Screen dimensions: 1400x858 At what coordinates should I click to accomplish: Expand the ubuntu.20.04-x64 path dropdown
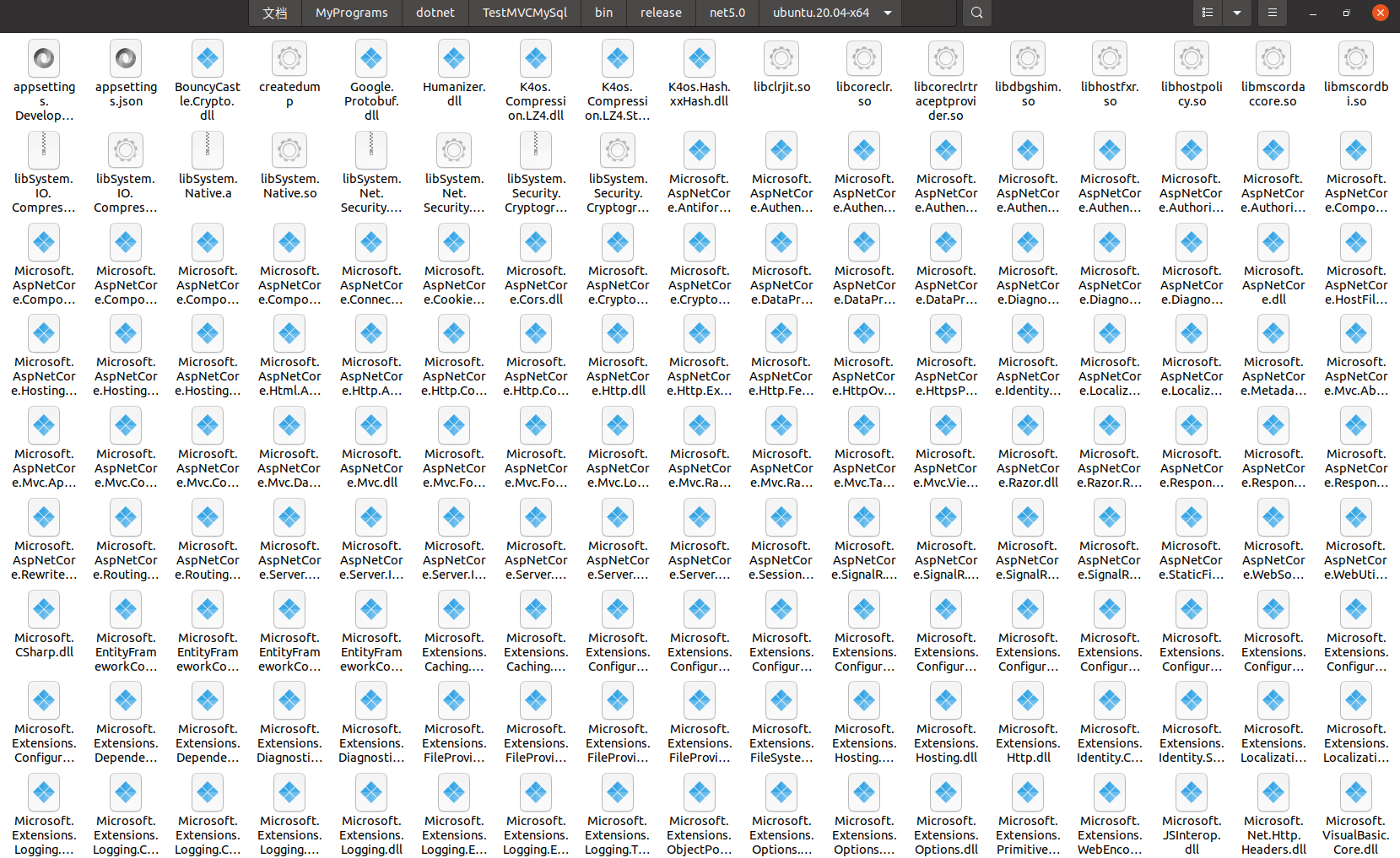pos(888,13)
